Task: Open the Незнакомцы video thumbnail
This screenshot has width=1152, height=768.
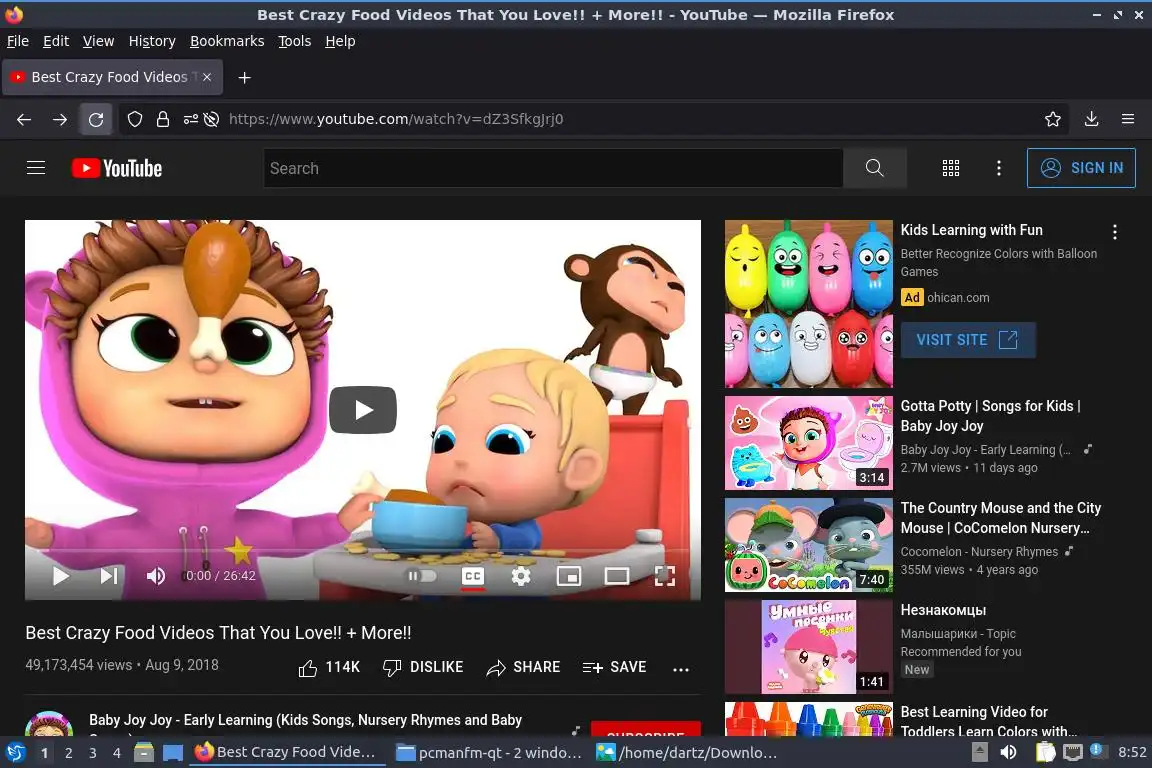Action: tap(809, 647)
